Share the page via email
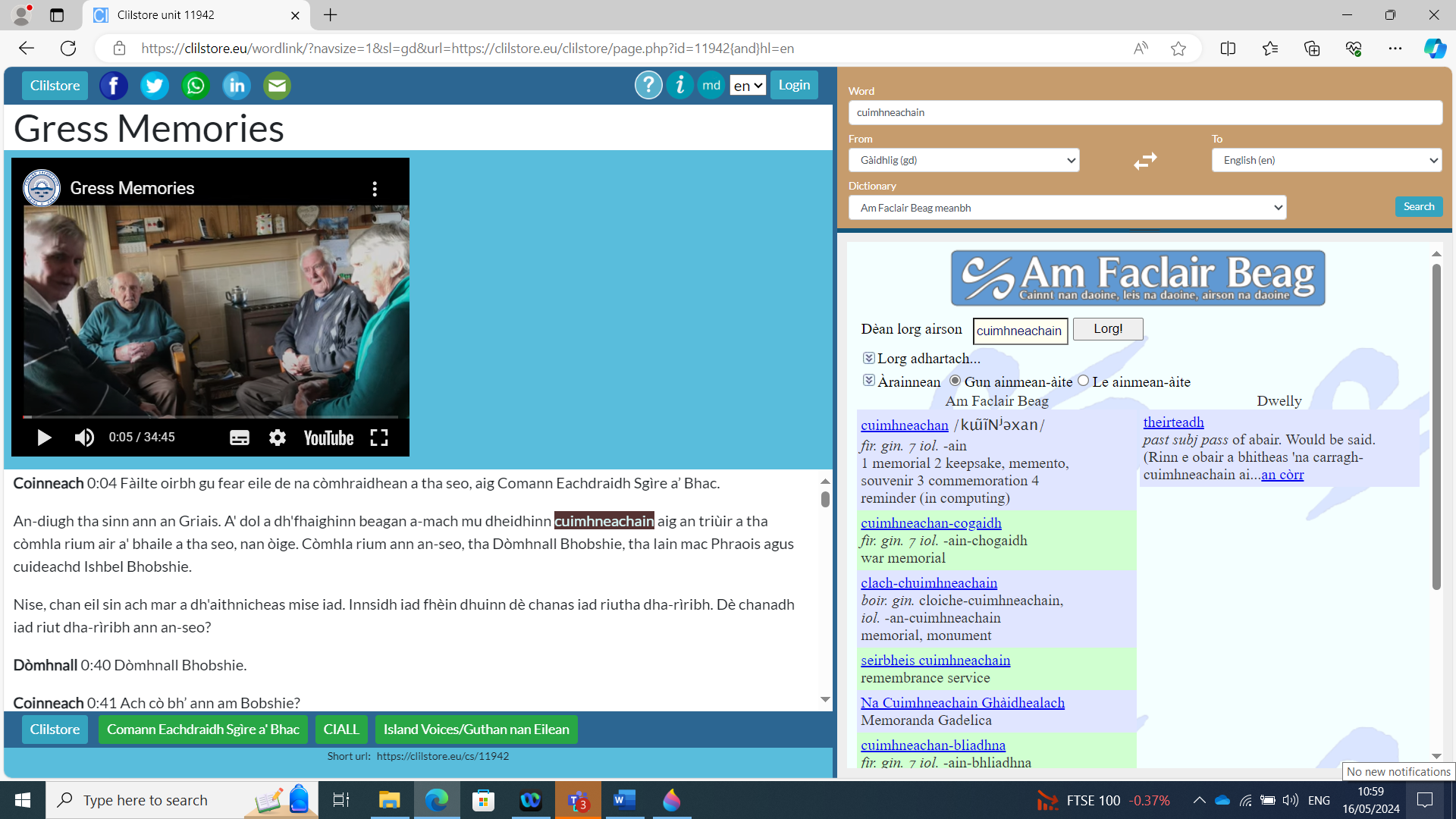The image size is (1456, 819). [277, 85]
